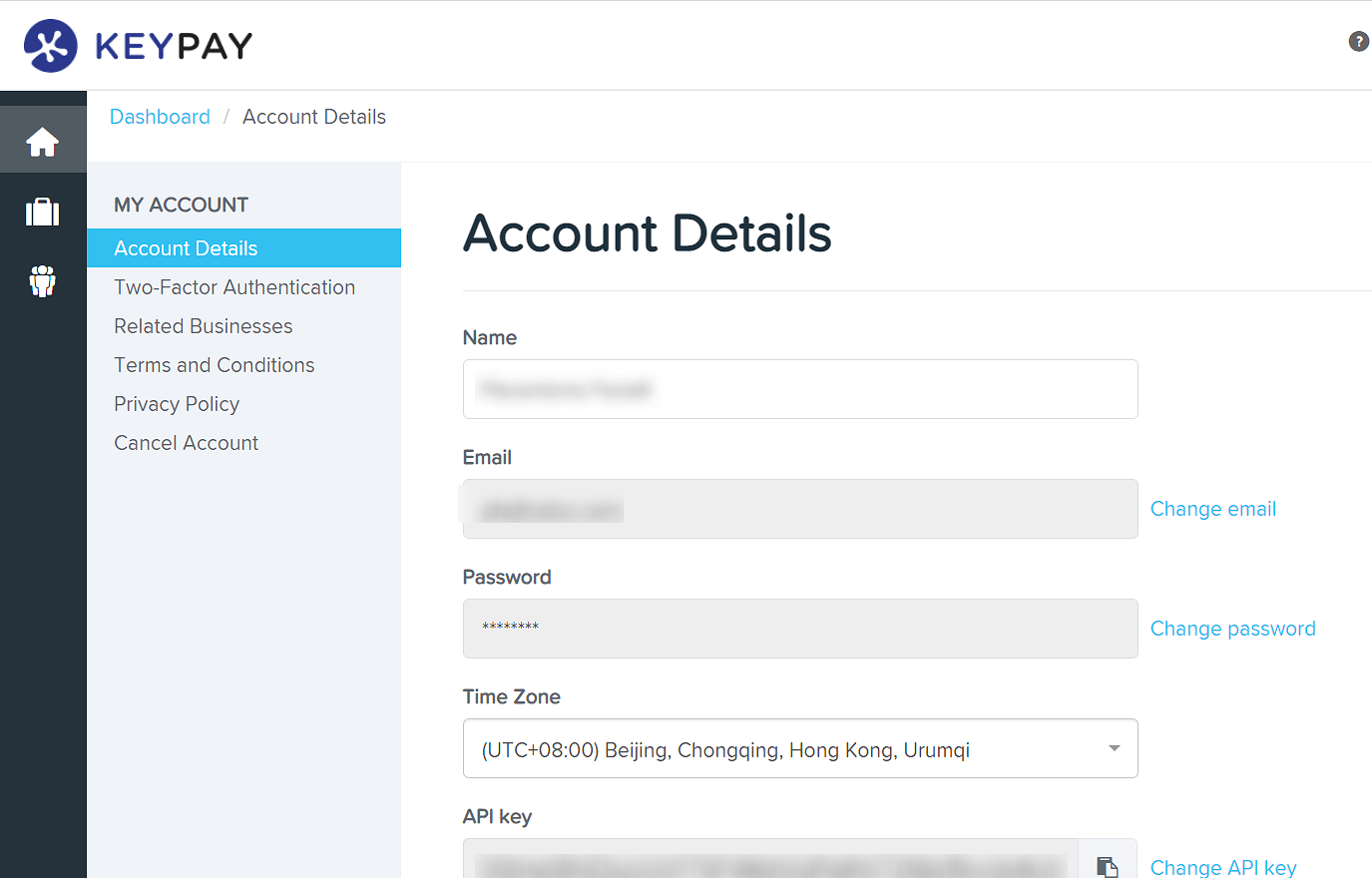Click Change API key
This screenshot has height=878, width=1372.
1222,866
